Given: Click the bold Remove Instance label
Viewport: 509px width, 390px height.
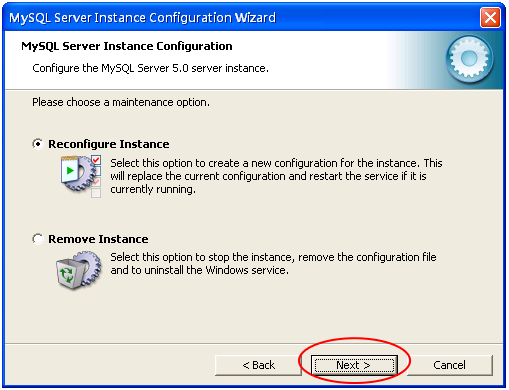Looking at the screenshot, I should (x=98, y=239).
